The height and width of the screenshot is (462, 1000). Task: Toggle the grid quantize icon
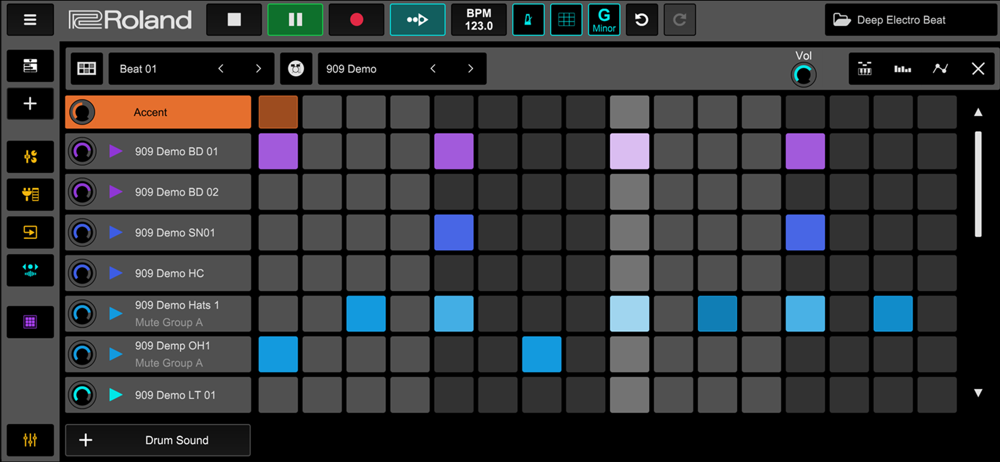click(566, 19)
